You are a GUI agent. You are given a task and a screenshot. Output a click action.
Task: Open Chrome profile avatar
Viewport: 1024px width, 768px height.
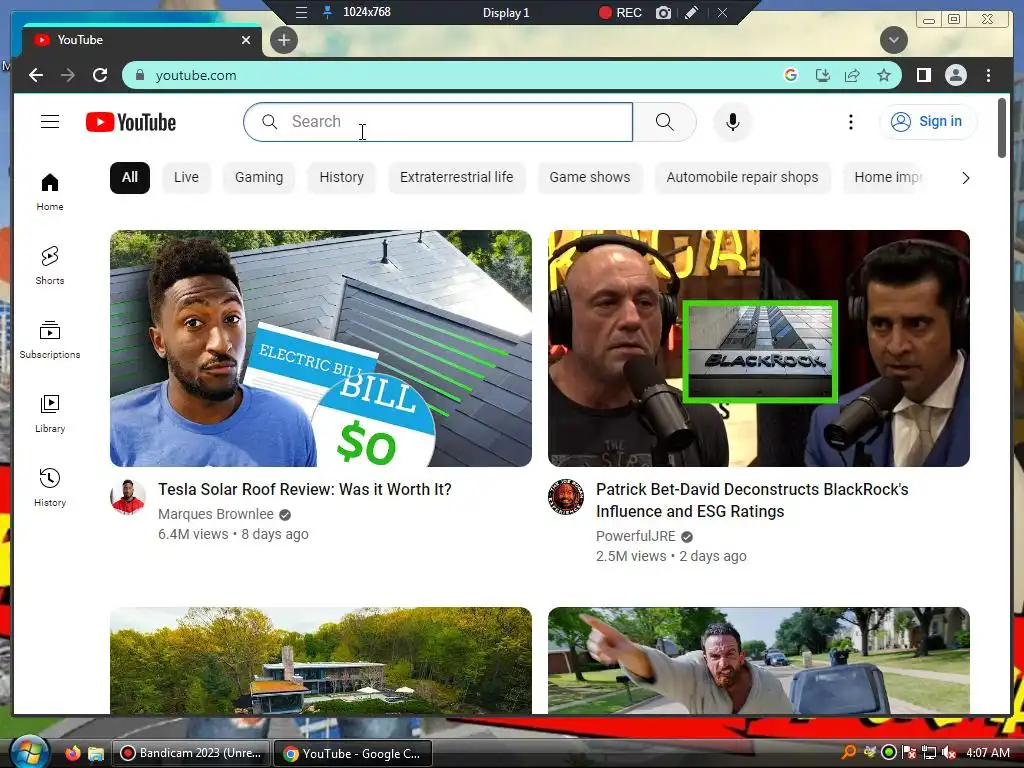click(x=955, y=75)
